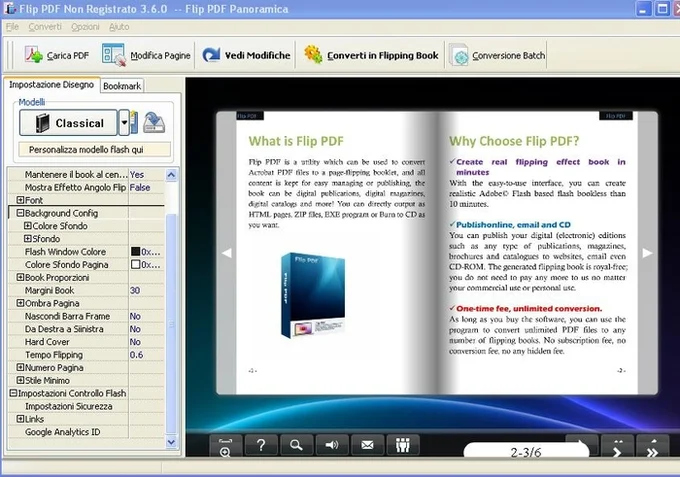Switch to the Bookmark tab
Screen dimensions: 680x477
coord(122,86)
